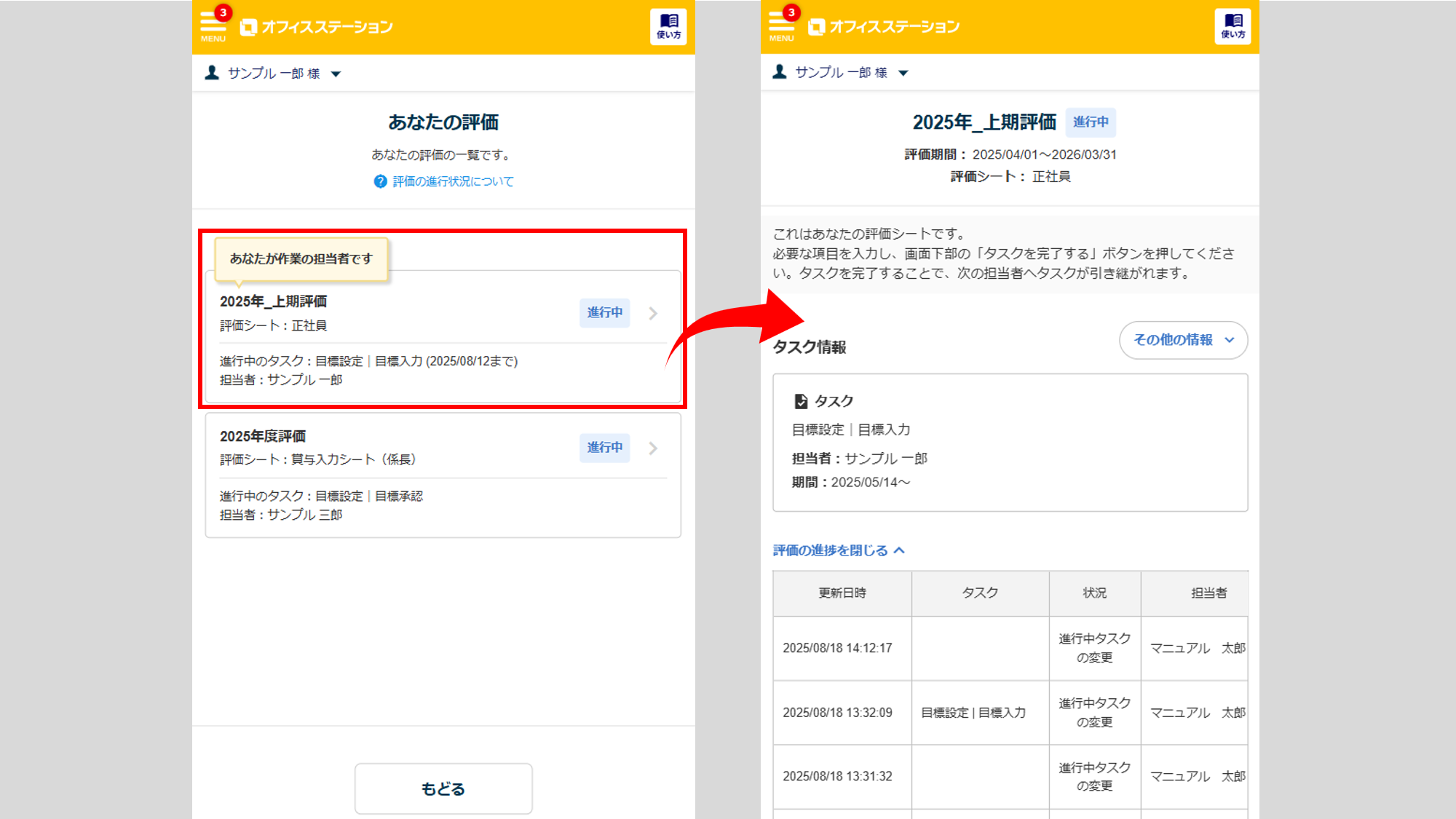Click the オフィスステーション logo in left screen
The image size is (1456, 819).
click(316, 27)
